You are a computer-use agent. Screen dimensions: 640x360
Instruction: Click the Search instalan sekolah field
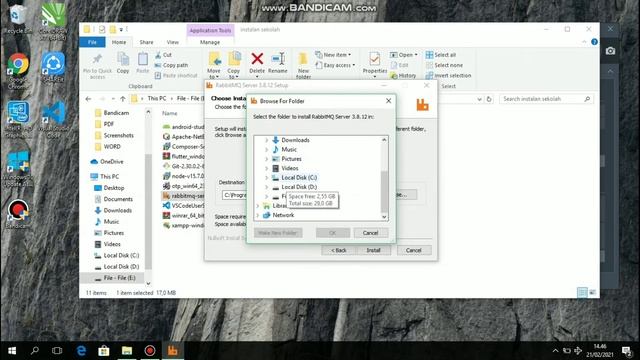click(545, 99)
